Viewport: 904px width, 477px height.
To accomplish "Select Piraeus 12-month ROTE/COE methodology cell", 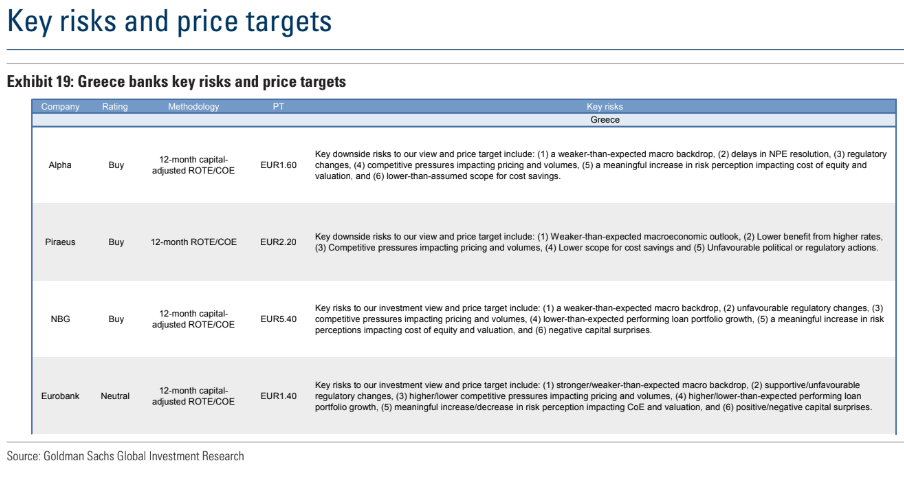I will [193, 242].
